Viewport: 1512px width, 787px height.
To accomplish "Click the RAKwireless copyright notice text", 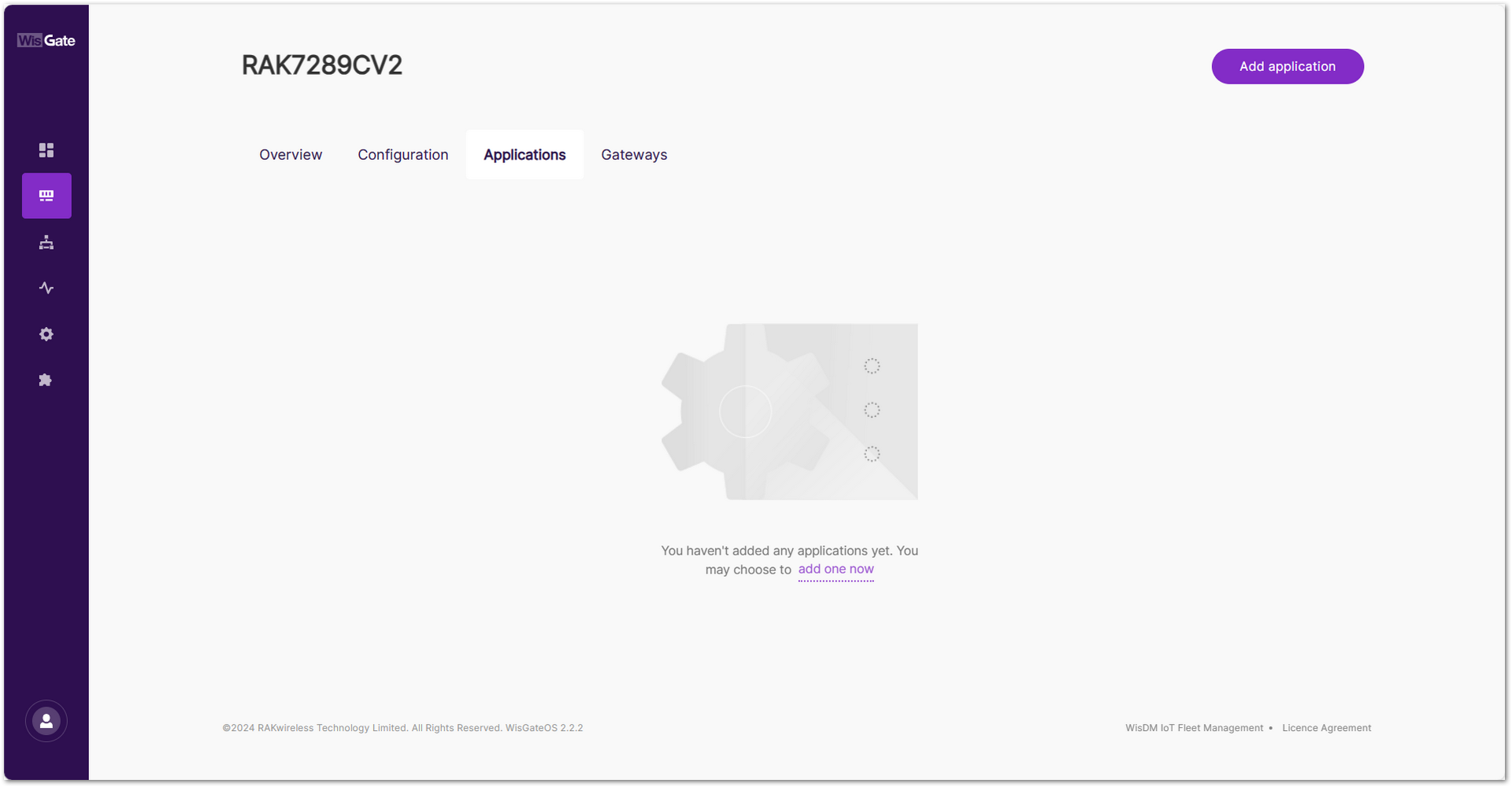I will click(x=362, y=727).
